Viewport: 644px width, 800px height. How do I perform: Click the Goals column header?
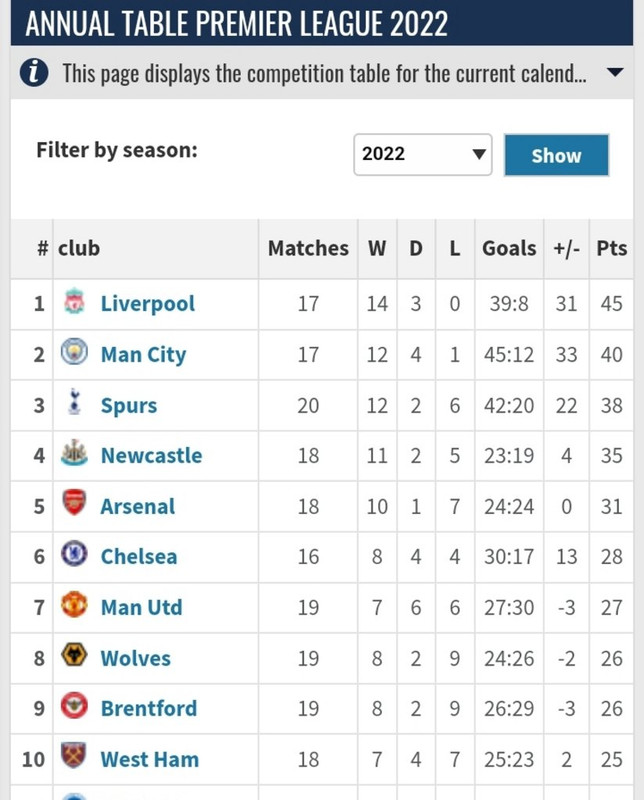509,248
